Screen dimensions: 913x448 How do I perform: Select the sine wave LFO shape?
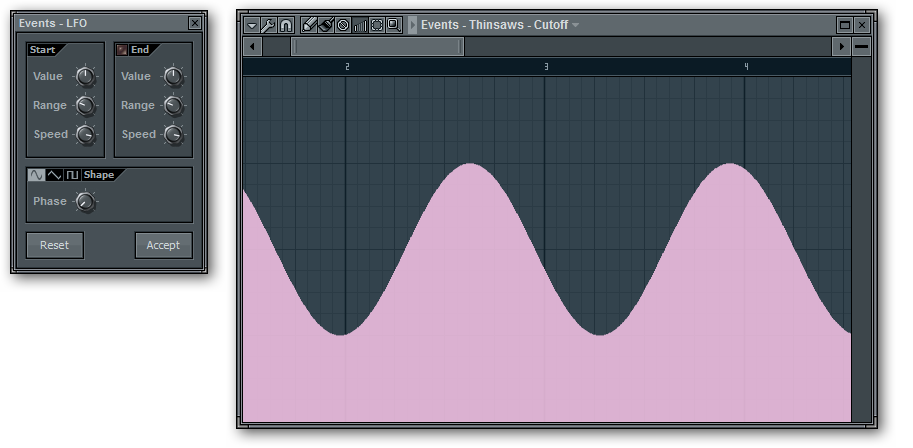point(36,175)
